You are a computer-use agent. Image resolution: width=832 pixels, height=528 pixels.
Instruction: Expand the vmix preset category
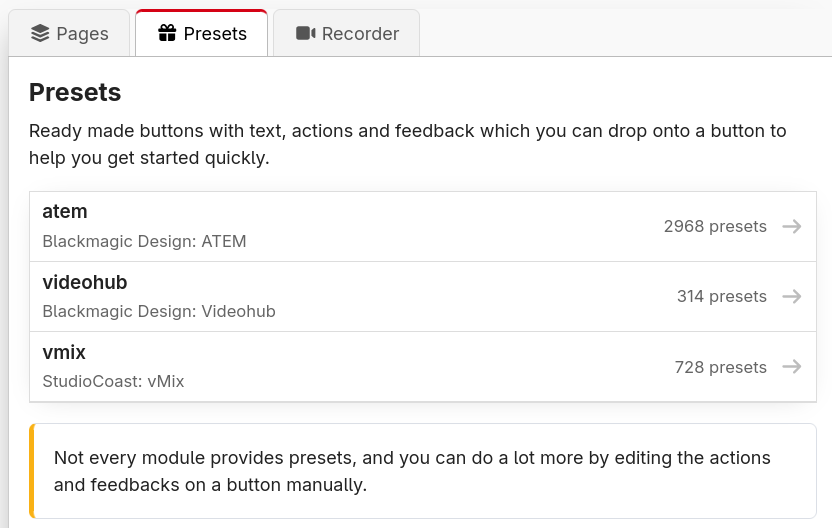point(423,367)
